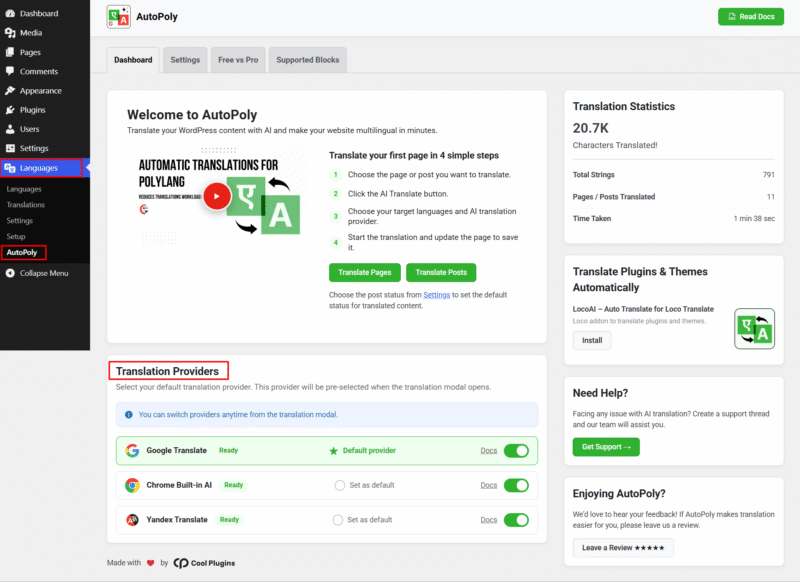This screenshot has height=582, width=800.
Task: Click the AutoPoly logo icon in header
Action: point(118,17)
